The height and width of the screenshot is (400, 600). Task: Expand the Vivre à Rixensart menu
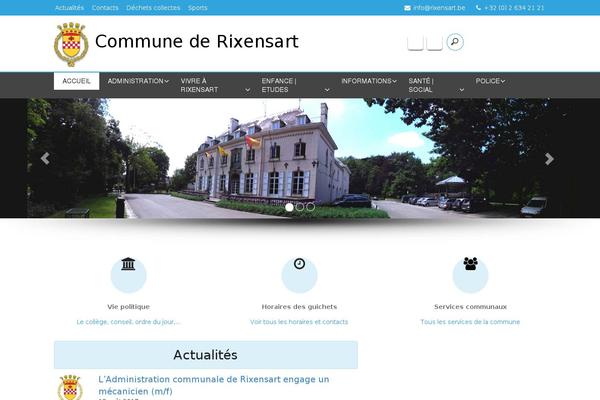[215, 85]
